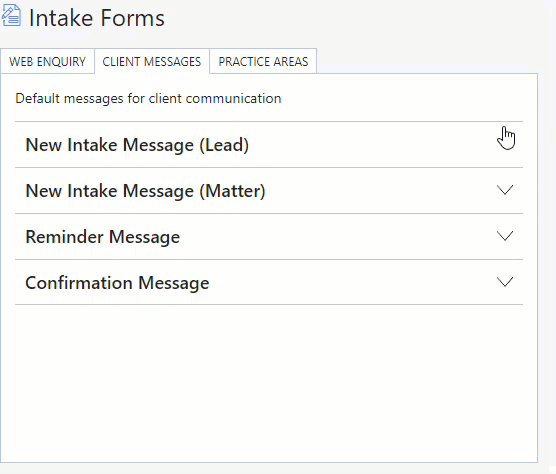Click blank space in the Reminder Message row
Viewport: 556px width, 474px height.
click(337, 236)
